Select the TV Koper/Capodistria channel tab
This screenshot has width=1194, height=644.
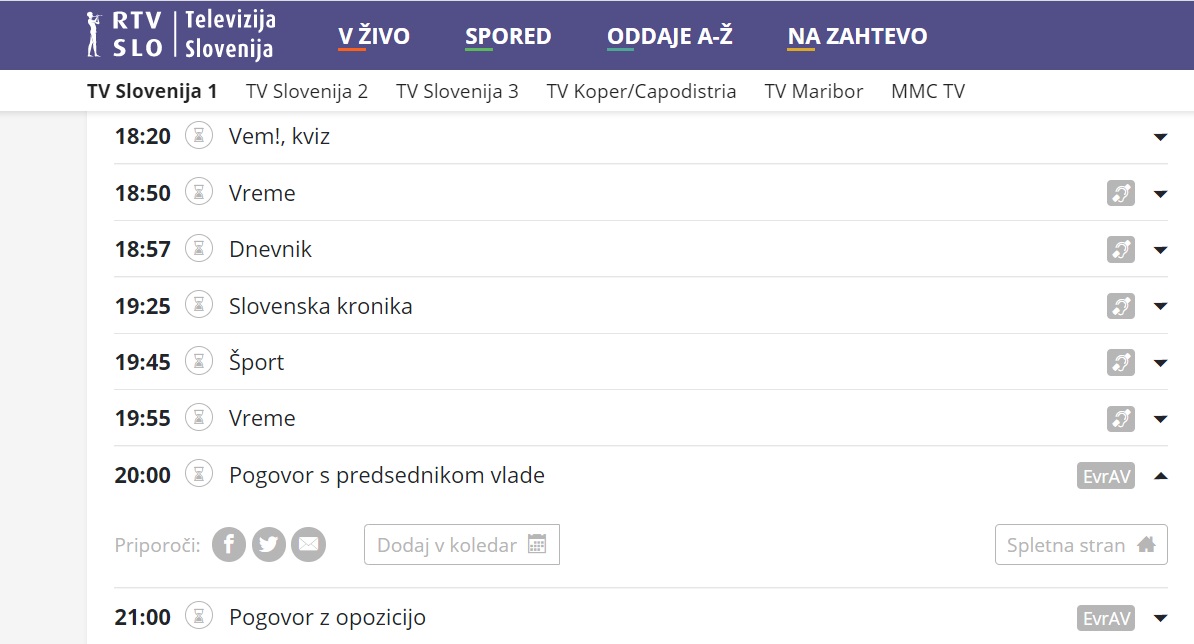[641, 92]
